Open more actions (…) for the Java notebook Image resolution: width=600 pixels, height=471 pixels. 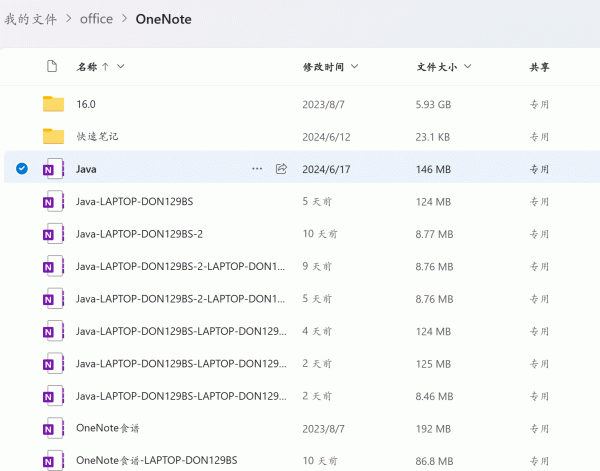257,169
